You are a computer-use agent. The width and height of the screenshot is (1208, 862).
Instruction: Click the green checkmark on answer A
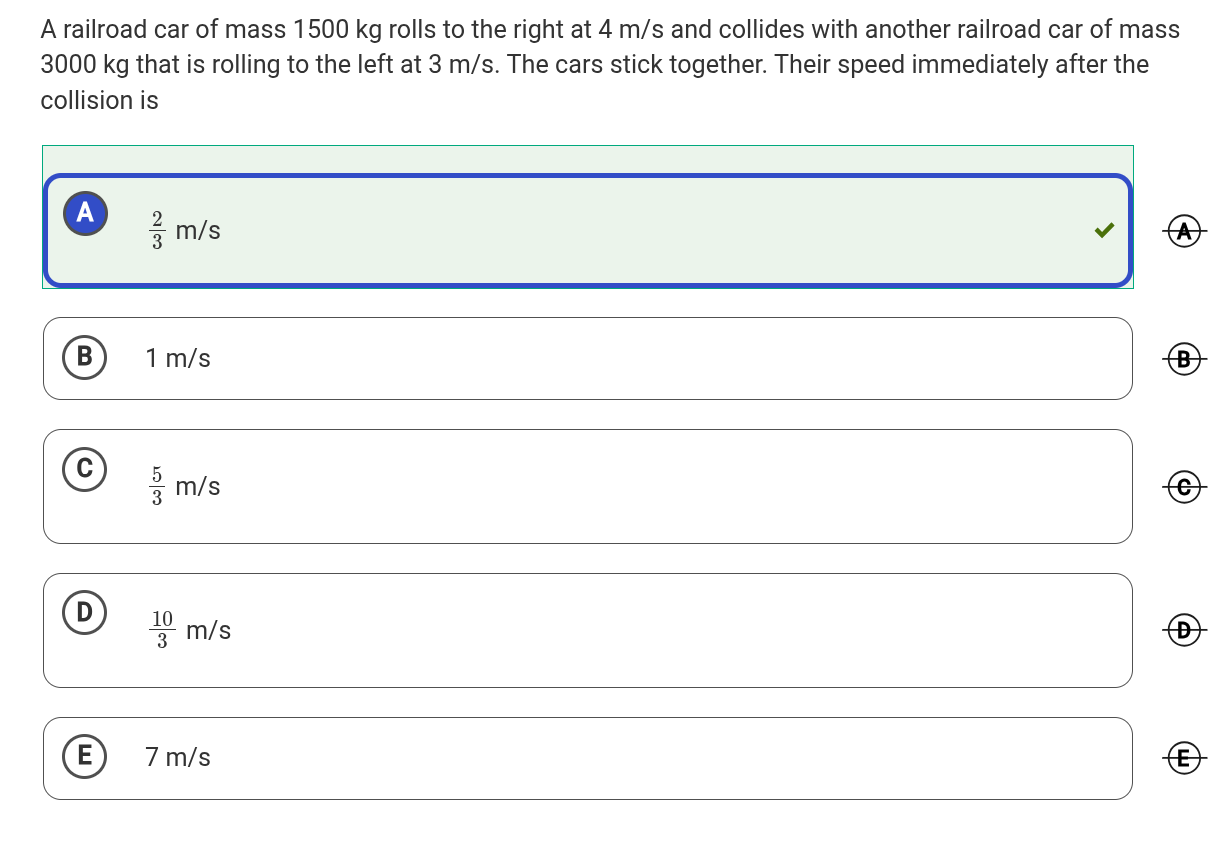pos(1104,231)
